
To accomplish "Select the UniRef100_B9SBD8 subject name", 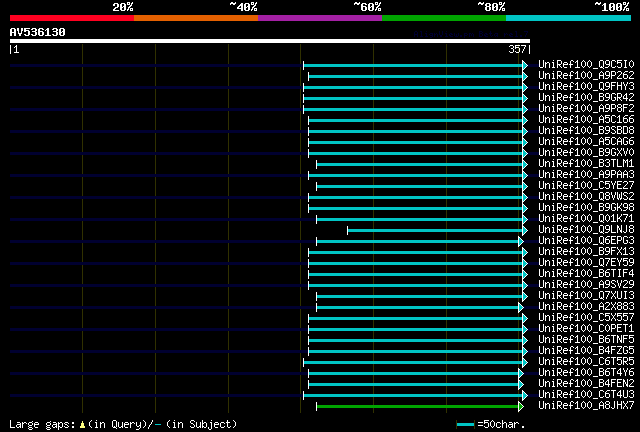I will [586, 130].
